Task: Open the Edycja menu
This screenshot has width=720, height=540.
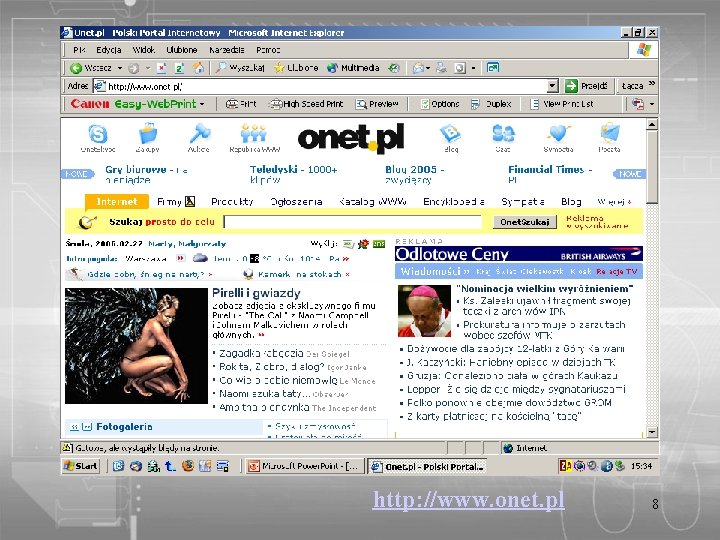Action: 109,50
